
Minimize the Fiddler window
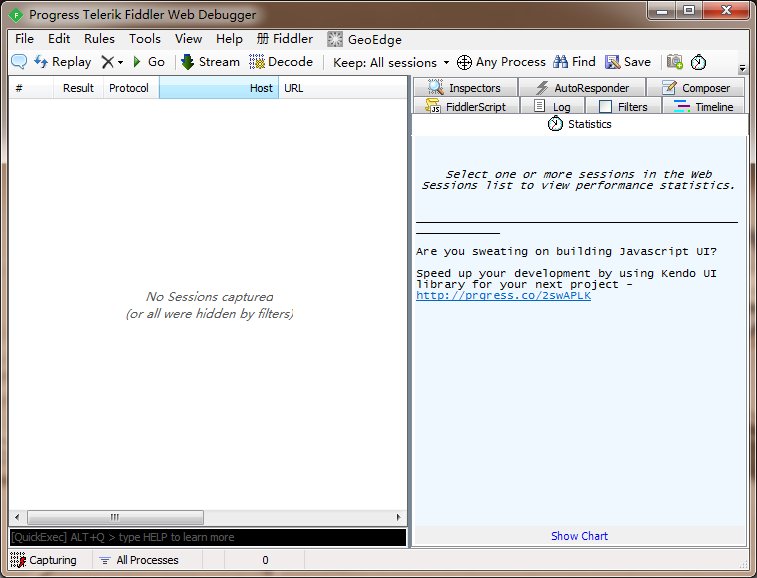point(662,10)
